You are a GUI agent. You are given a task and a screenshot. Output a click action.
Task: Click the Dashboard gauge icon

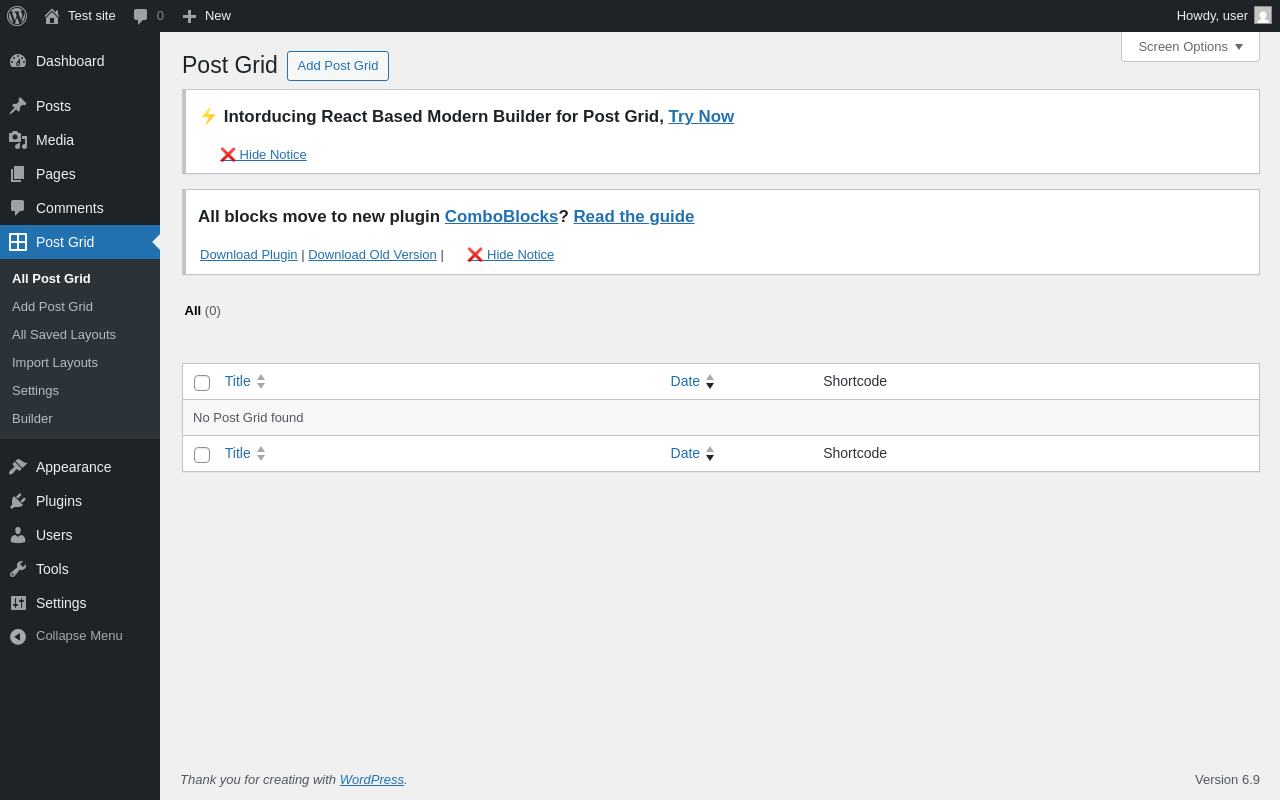(18, 61)
